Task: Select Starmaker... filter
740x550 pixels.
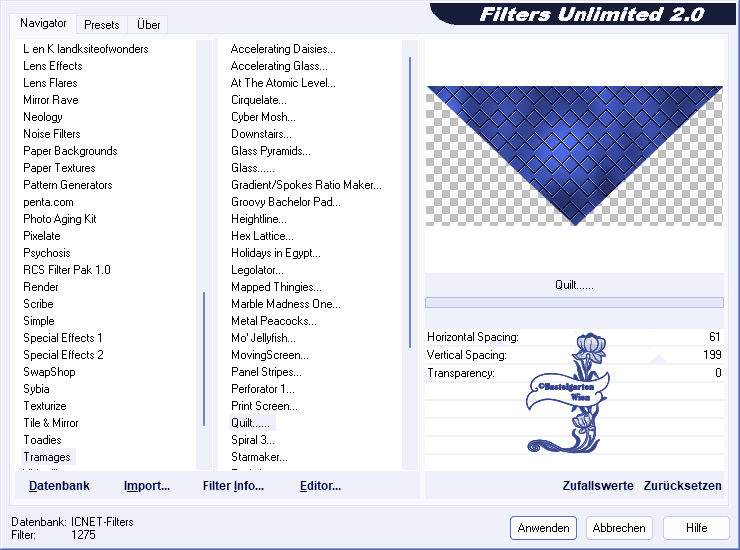Action: (259, 457)
